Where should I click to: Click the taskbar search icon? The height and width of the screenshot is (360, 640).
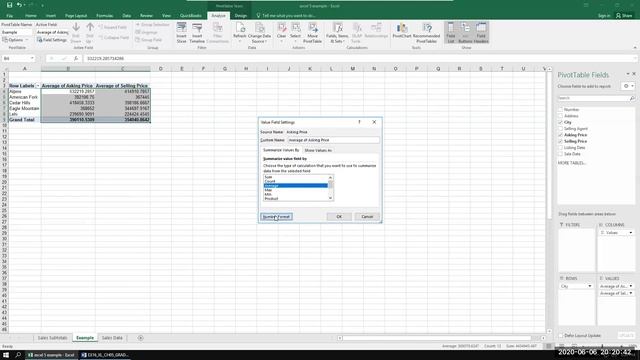coord(18,355)
